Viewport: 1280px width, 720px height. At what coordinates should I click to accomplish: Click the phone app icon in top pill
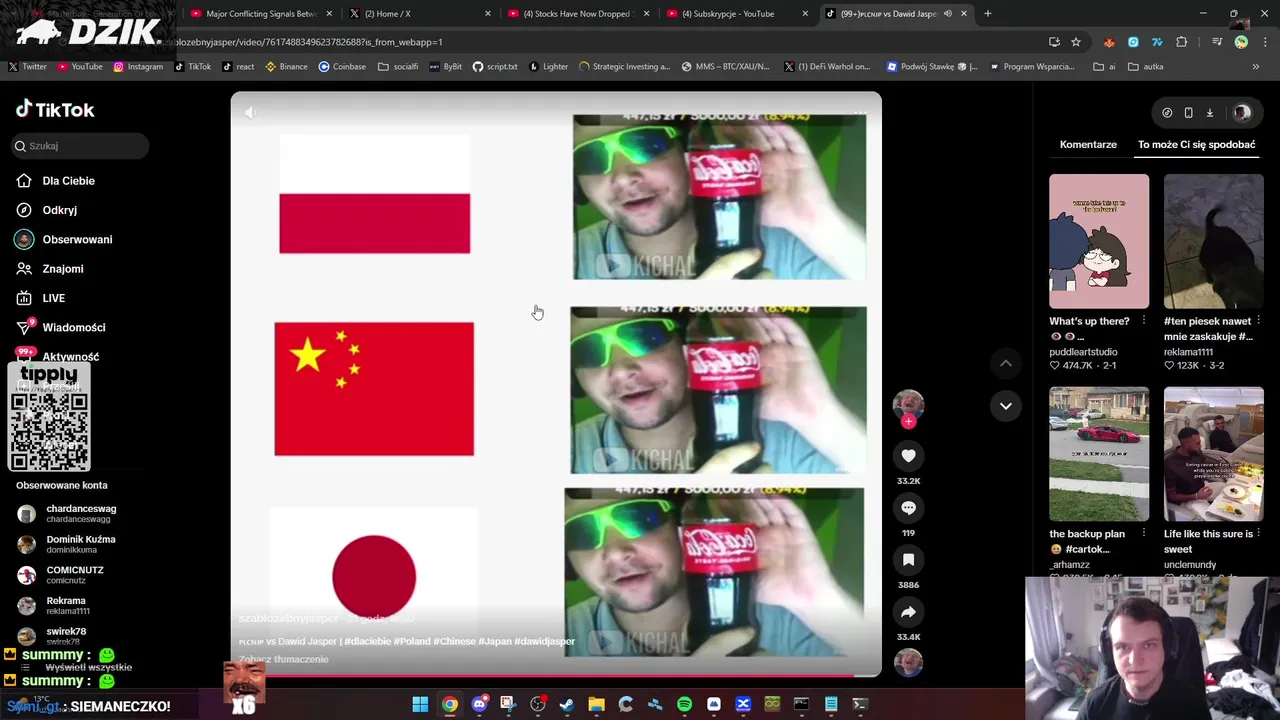(x=1188, y=113)
